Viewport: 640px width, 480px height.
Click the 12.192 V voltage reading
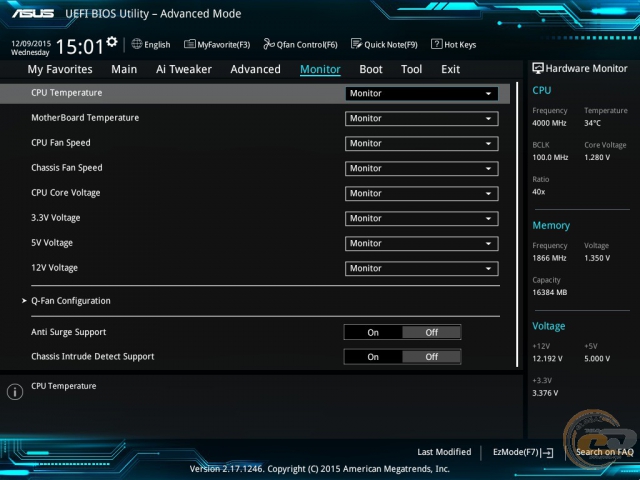547,359
